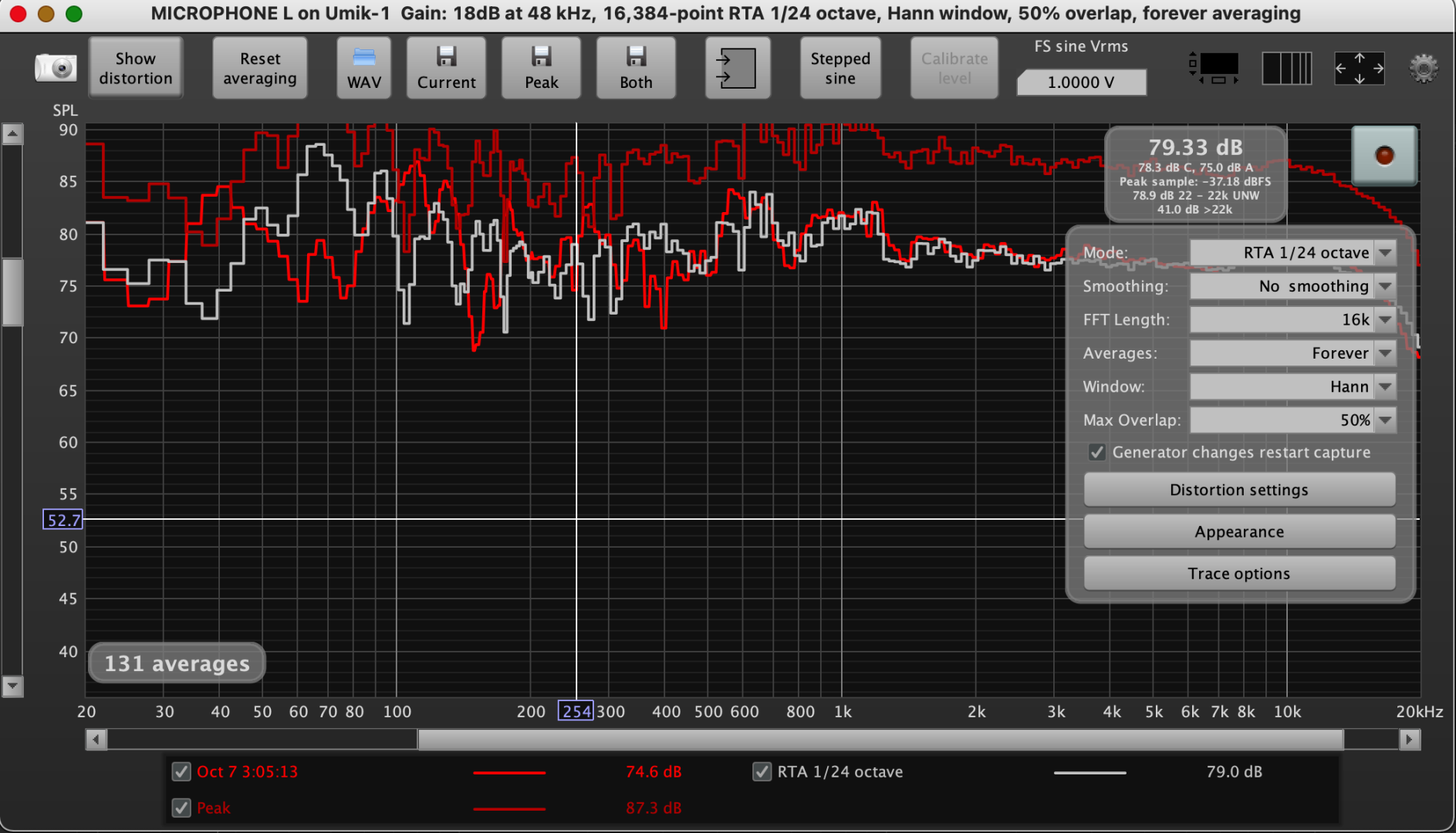Image resolution: width=1456 pixels, height=833 pixels.
Task: Save the Current trace
Action: (x=446, y=68)
